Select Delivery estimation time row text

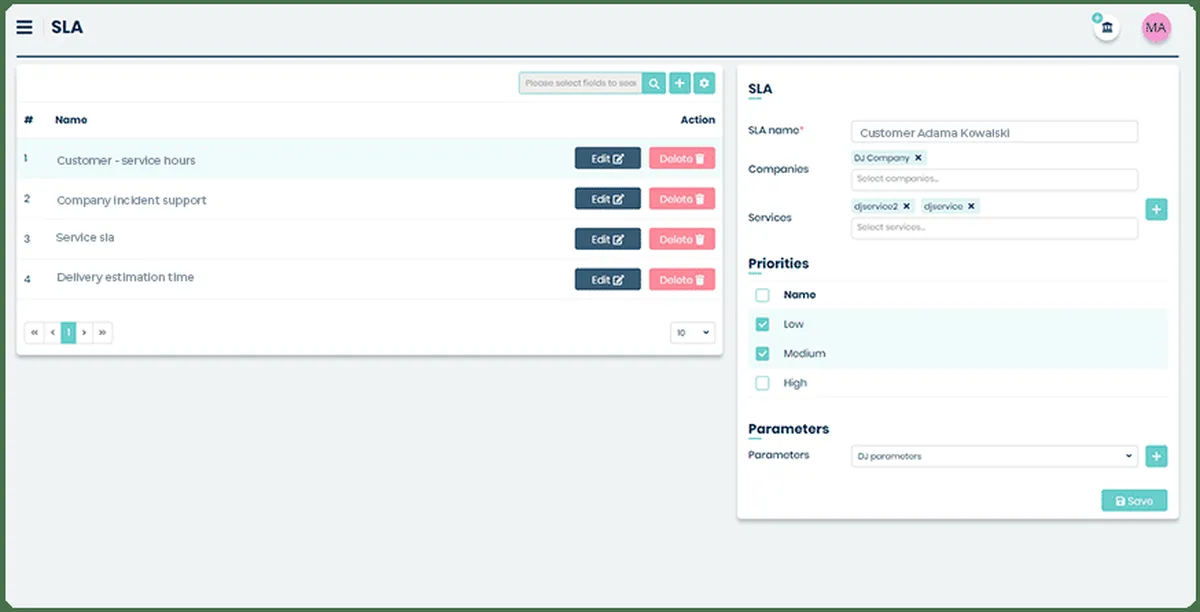125,277
